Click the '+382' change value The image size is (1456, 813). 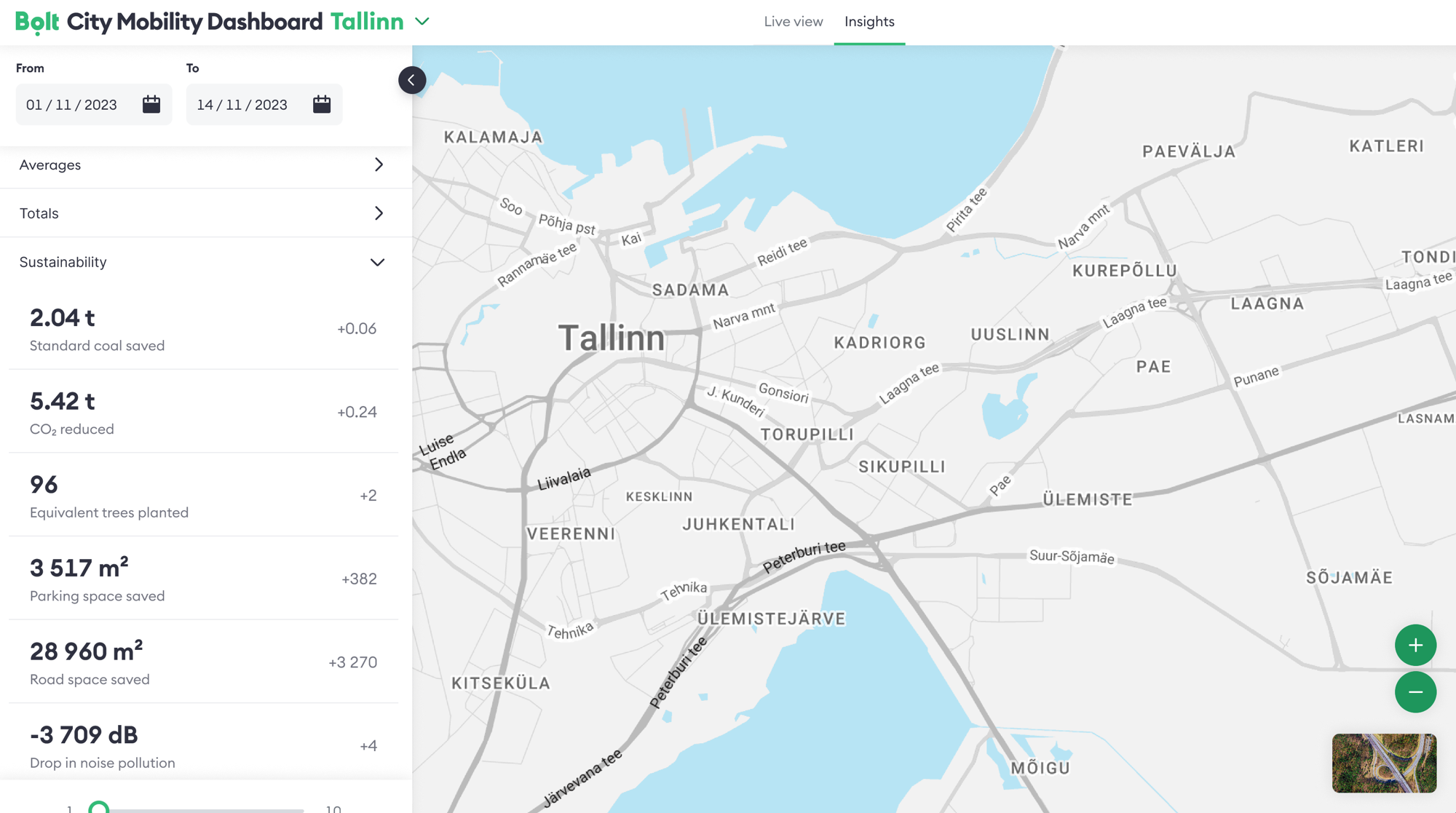click(359, 579)
